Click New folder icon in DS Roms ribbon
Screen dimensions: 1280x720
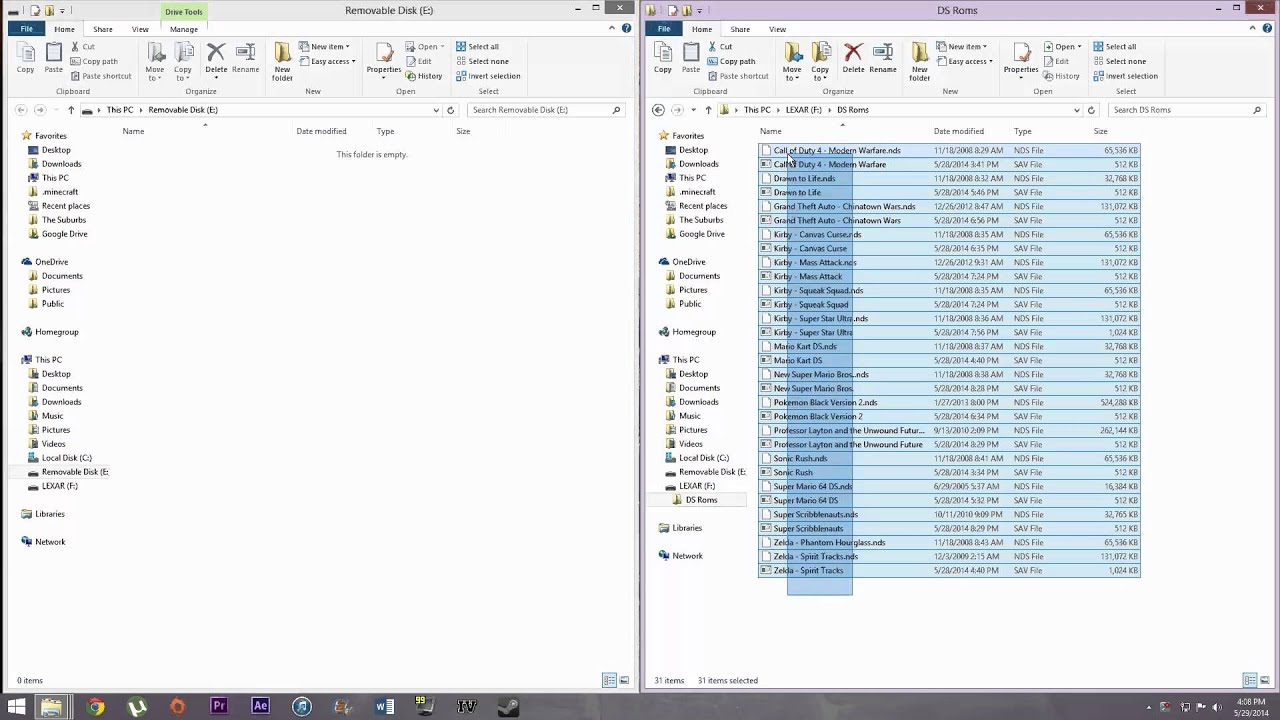pos(919,62)
